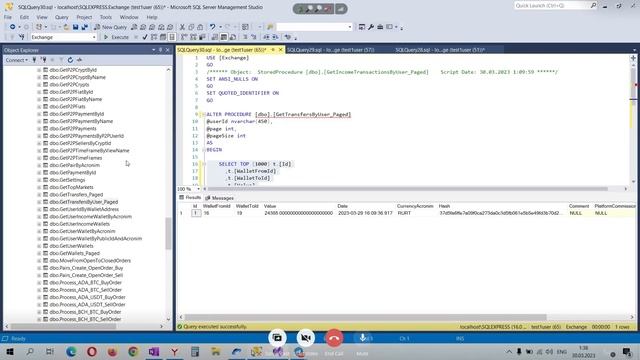The image size is (640, 360).
Task: Toggle Include Actual Execution Plan
Action: (184, 37)
